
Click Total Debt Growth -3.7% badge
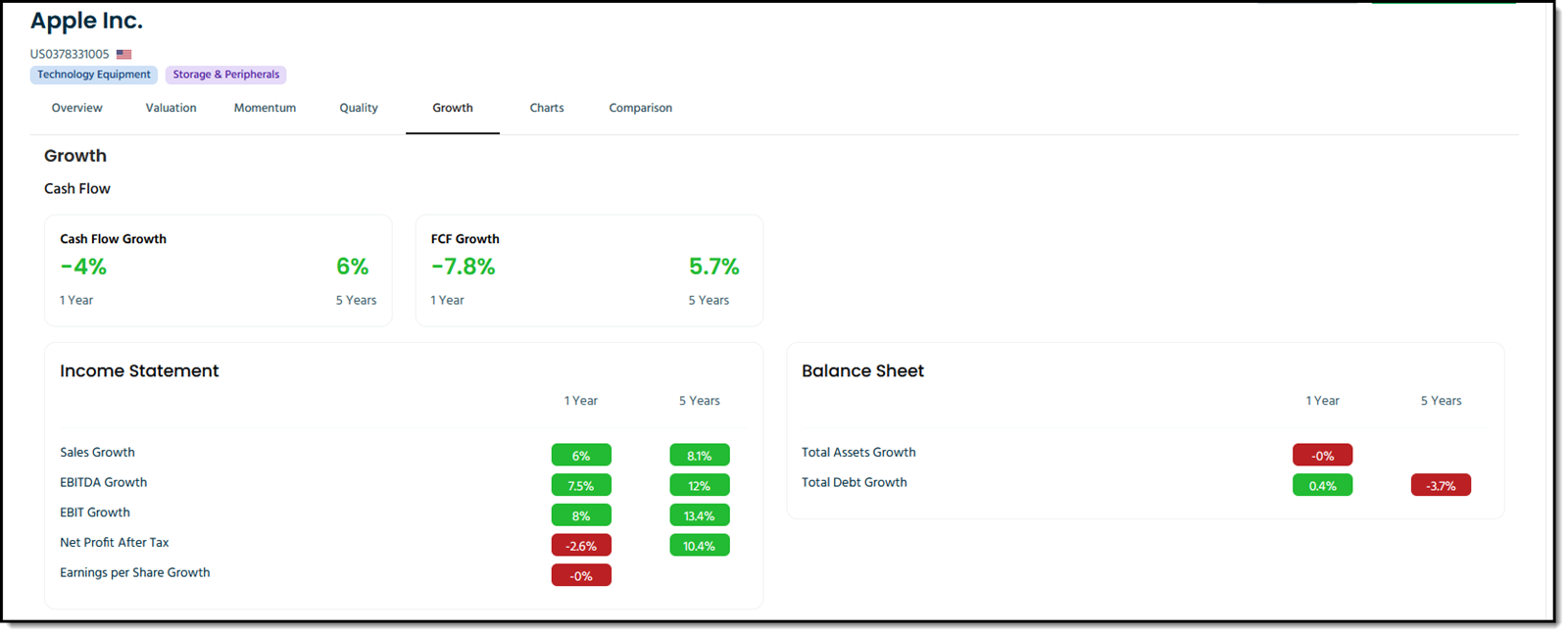coord(1441,486)
